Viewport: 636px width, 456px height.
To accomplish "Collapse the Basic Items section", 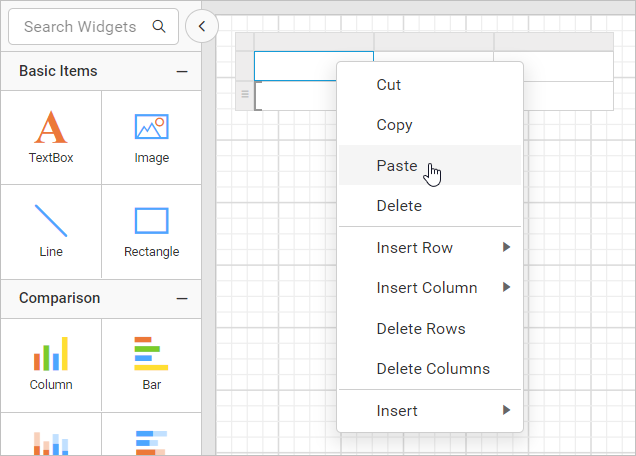I will pyautogui.click(x=182, y=71).
